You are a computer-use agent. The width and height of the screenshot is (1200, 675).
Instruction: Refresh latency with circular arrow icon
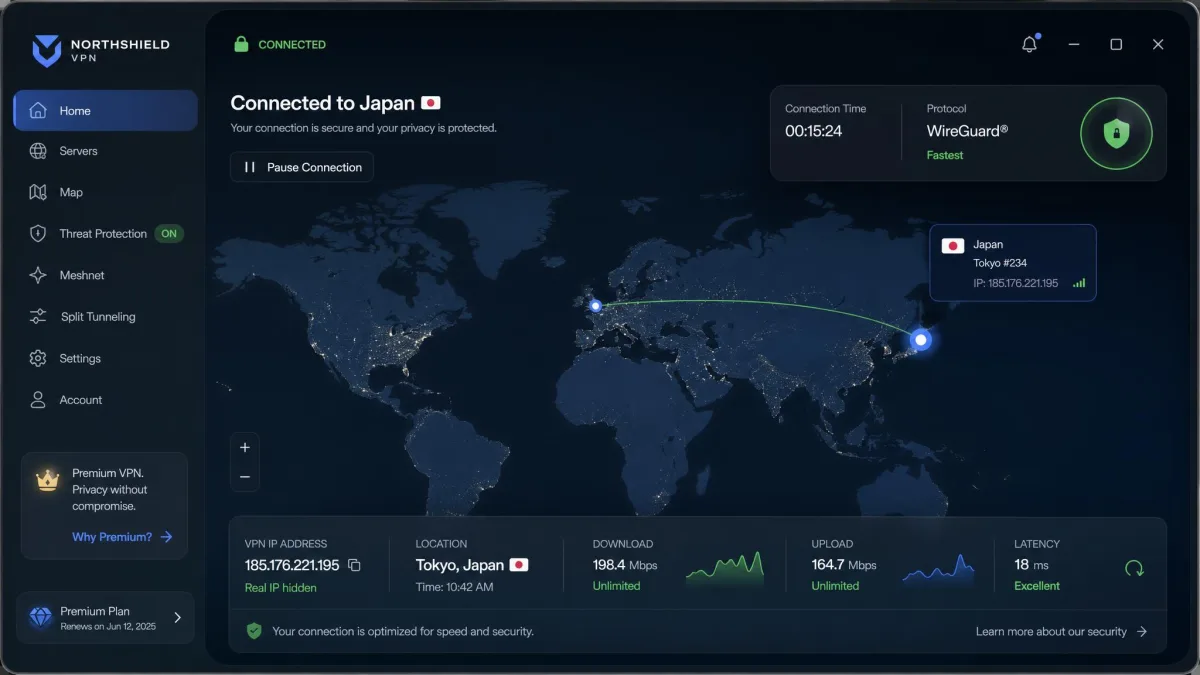(x=1134, y=568)
